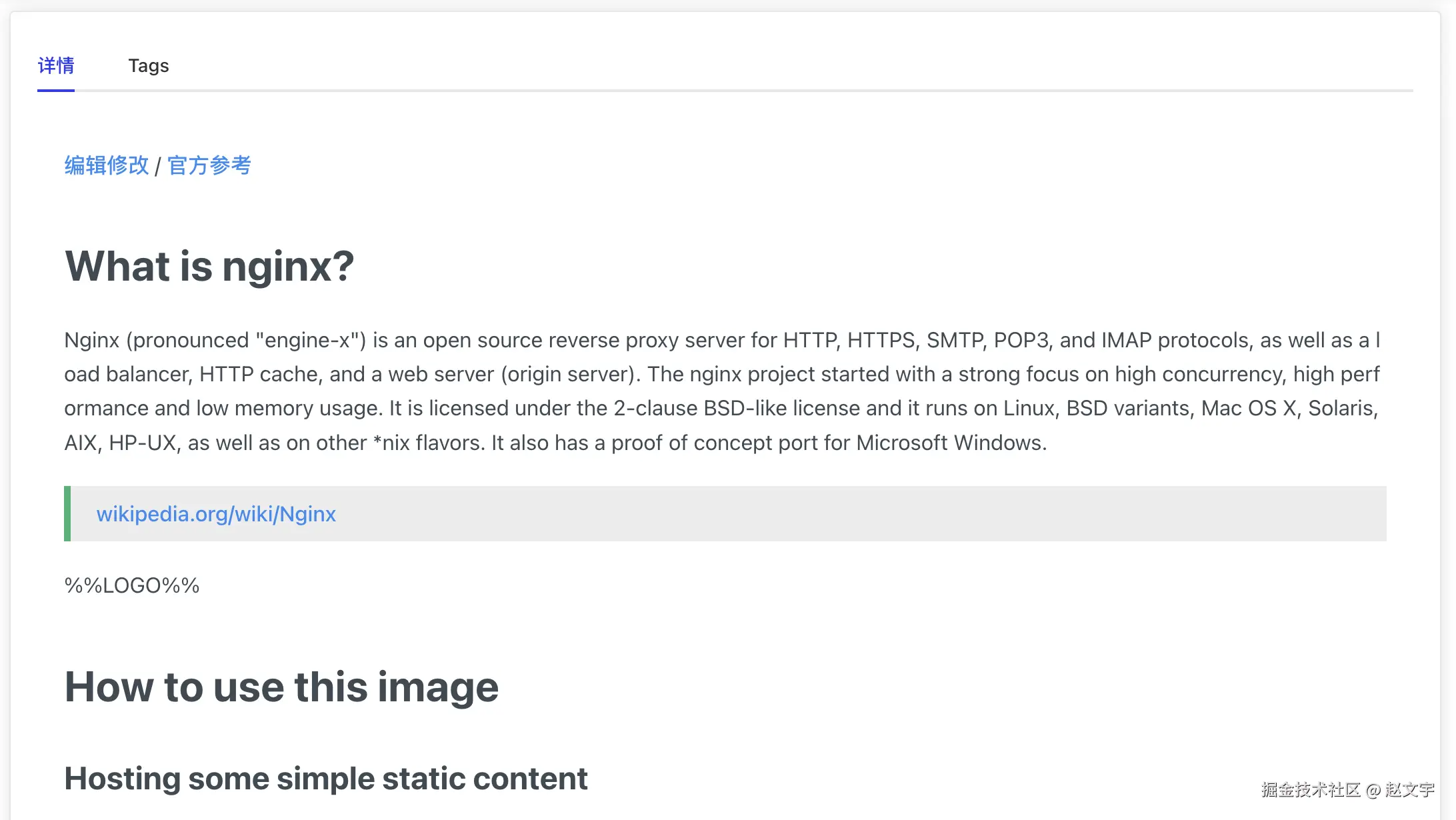Click the 编辑修改 link
The width and height of the screenshot is (1456, 820).
click(x=106, y=165)
